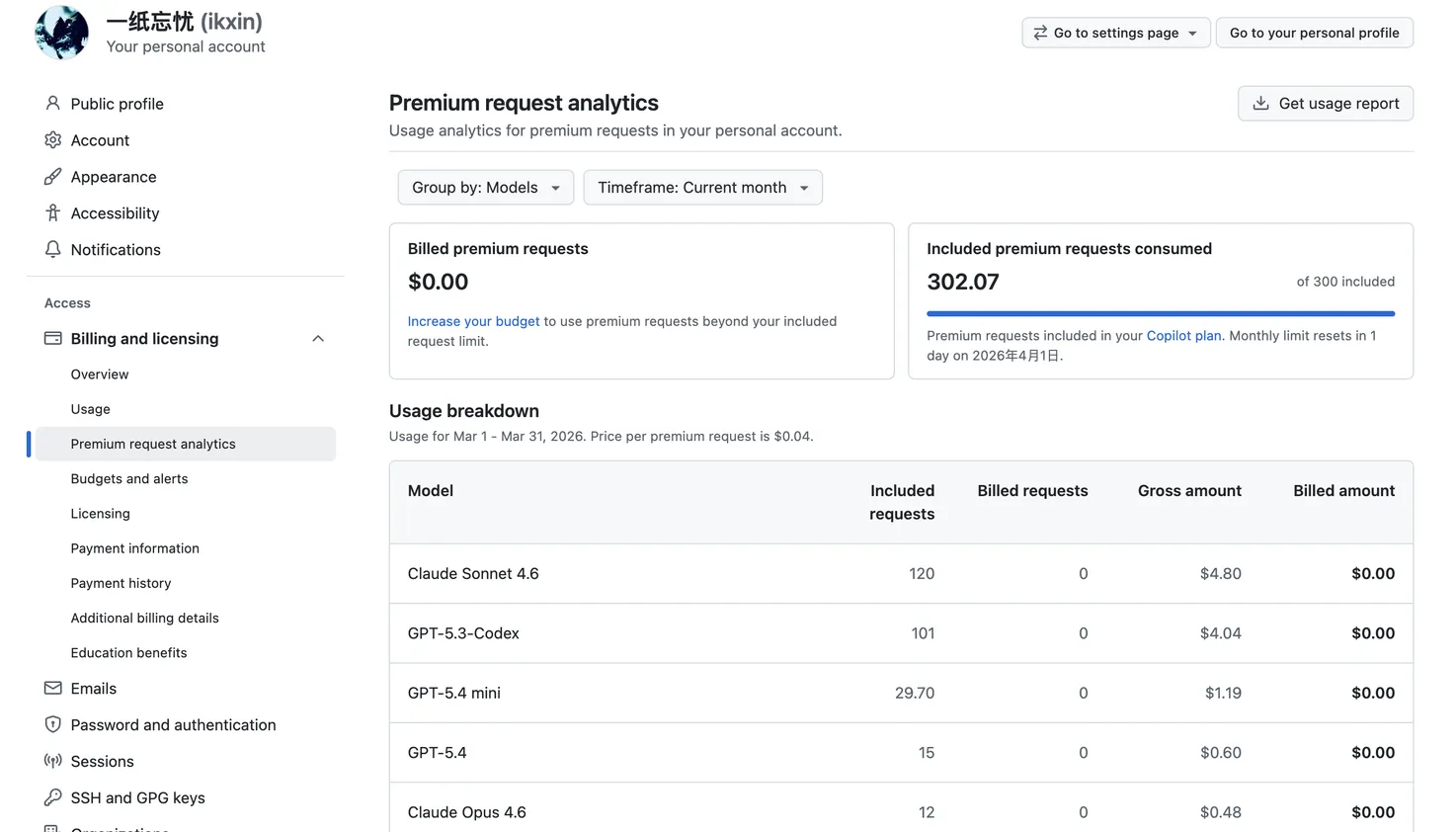Open Notifications settings
Viewport: 1456px width, 832px height.
coord(116,250)
